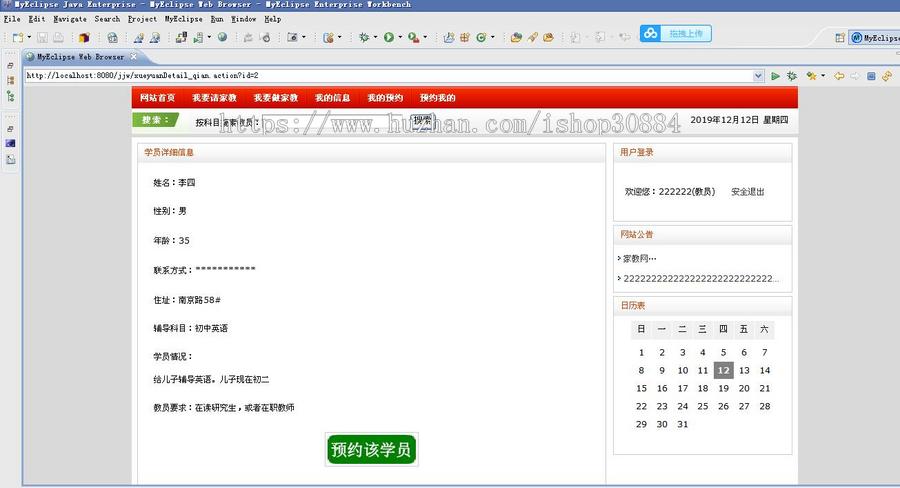Open the 家教网… announcement link
This screenshot has width=900, height=488.
(639, 258)
